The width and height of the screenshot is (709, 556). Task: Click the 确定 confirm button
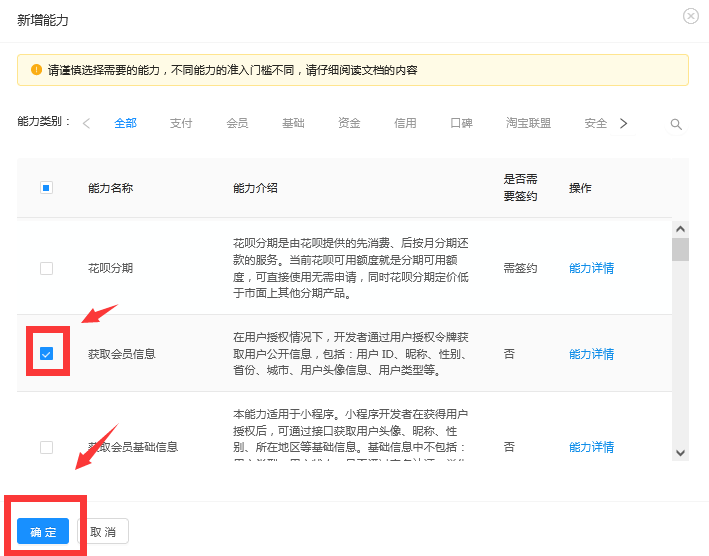43,532
